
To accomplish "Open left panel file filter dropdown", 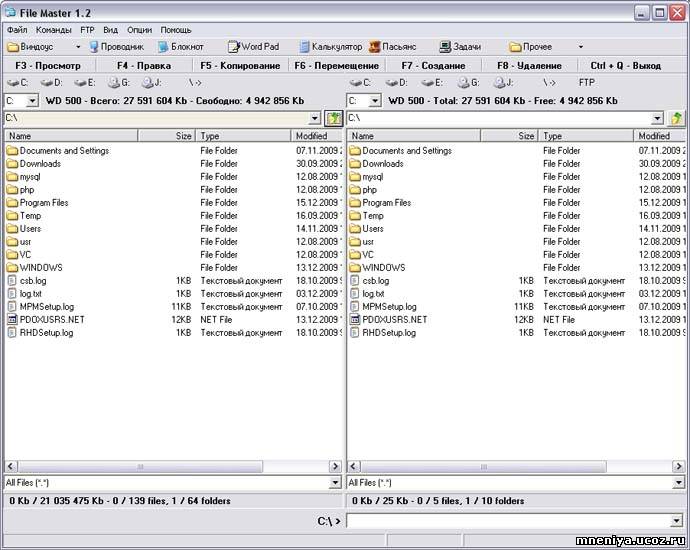I will [x=335, y=483].
